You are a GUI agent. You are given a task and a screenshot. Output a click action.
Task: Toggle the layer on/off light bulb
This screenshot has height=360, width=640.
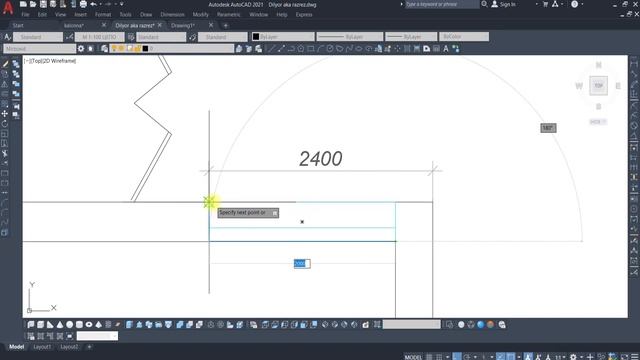[114, 49]
